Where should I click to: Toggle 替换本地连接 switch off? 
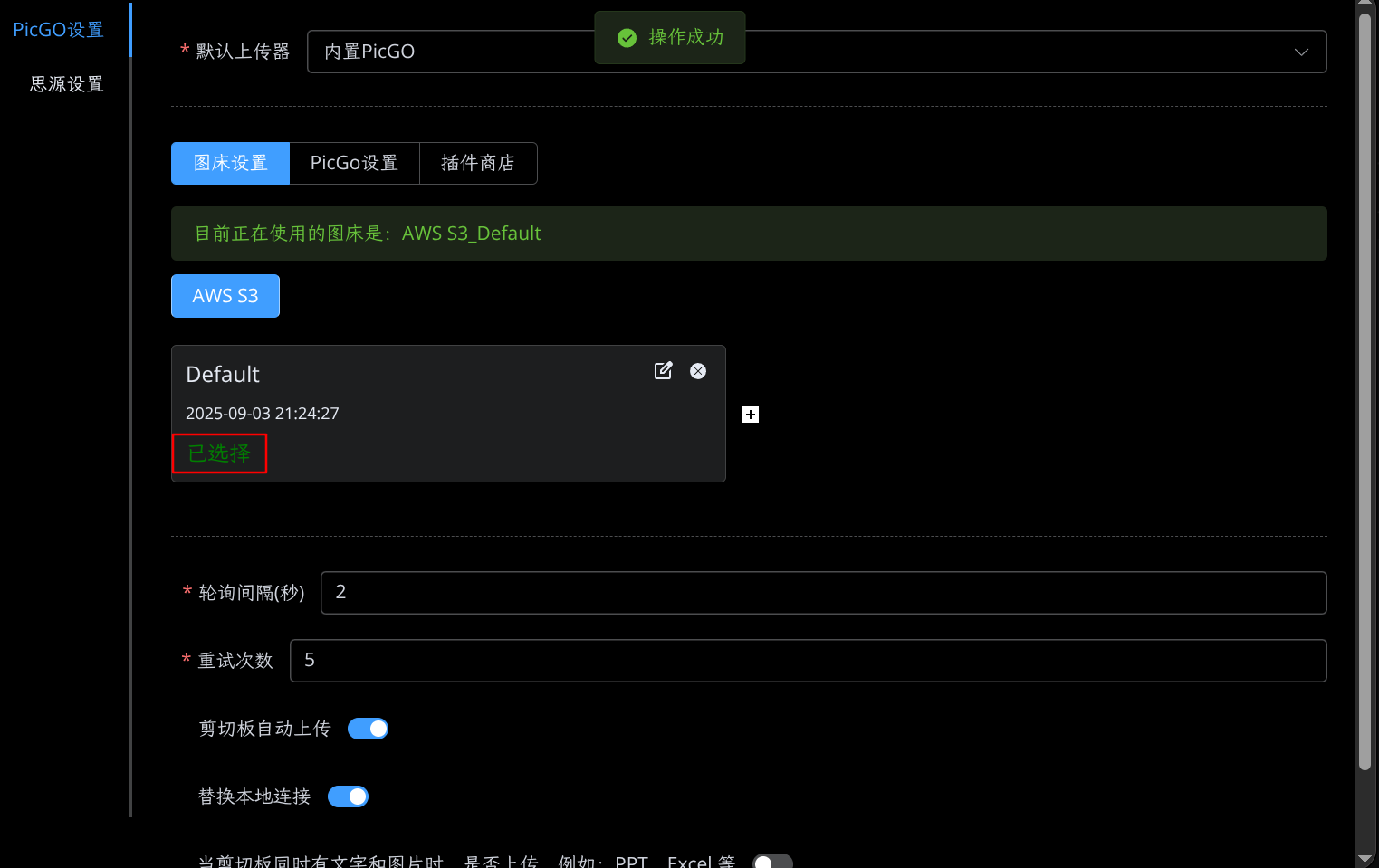coord(348,796)
